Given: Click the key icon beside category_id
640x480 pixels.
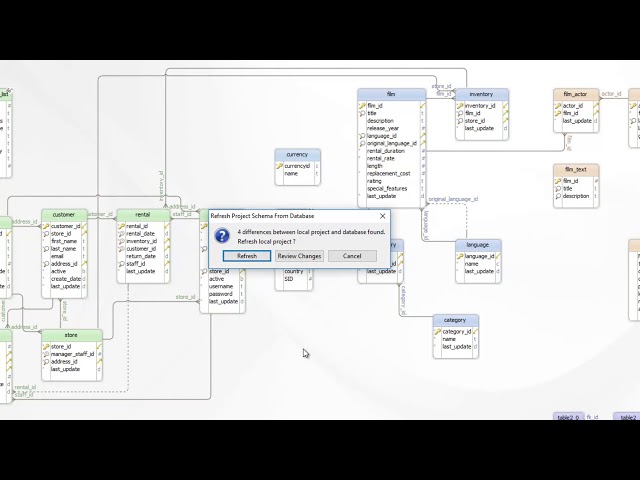Looking at the screenshot, I should [438, 332].
